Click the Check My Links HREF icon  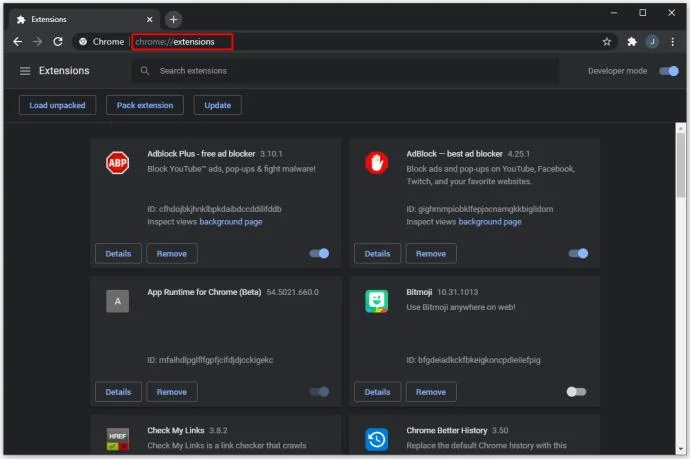tap(117, 439)
